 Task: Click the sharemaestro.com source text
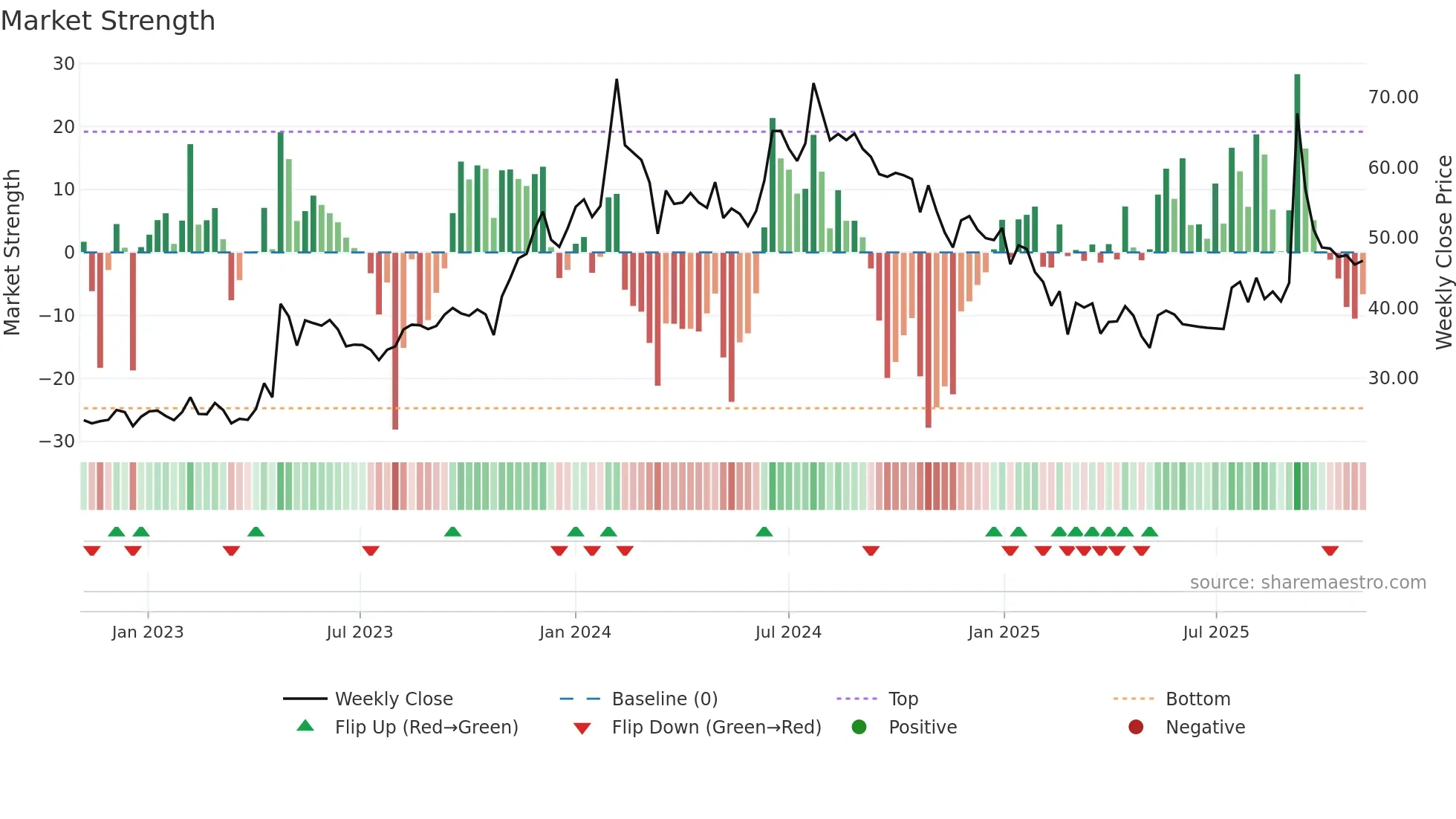click(1307, 583)
